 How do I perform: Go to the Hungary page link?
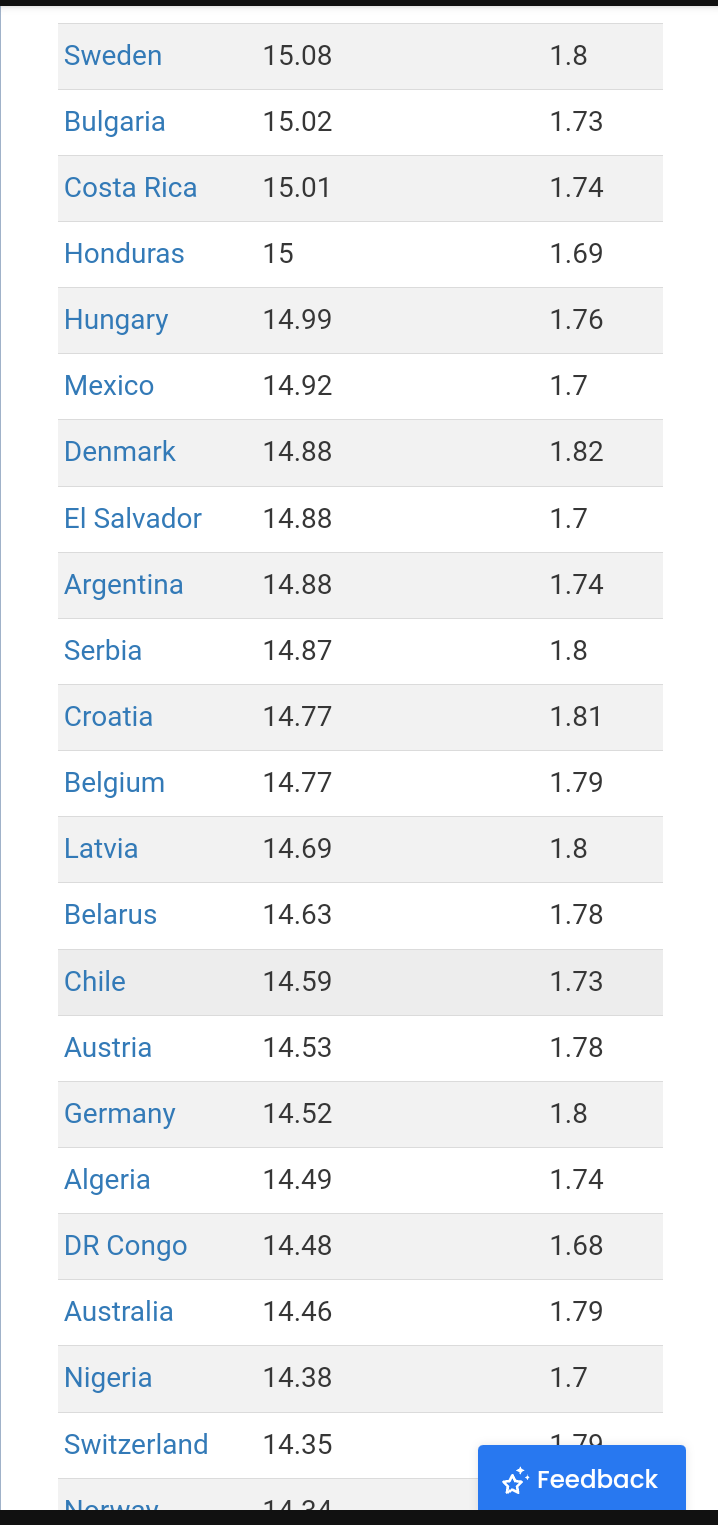pyautogui.click(x=116, y=320)
